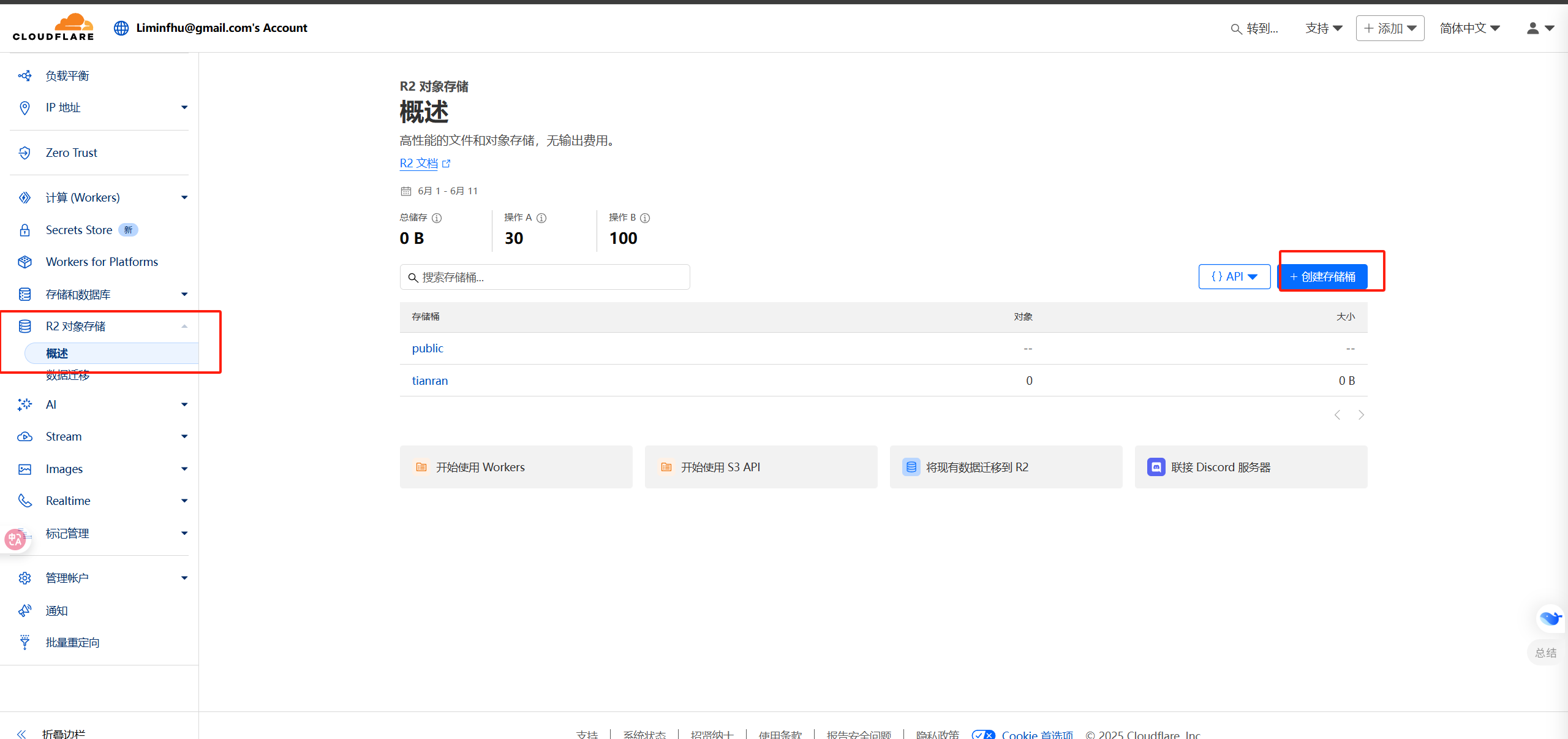The width and height of the screenshot is (1568, 739).
Task: Open the 简体中文 language dropdown
Action: point(1469,28)
